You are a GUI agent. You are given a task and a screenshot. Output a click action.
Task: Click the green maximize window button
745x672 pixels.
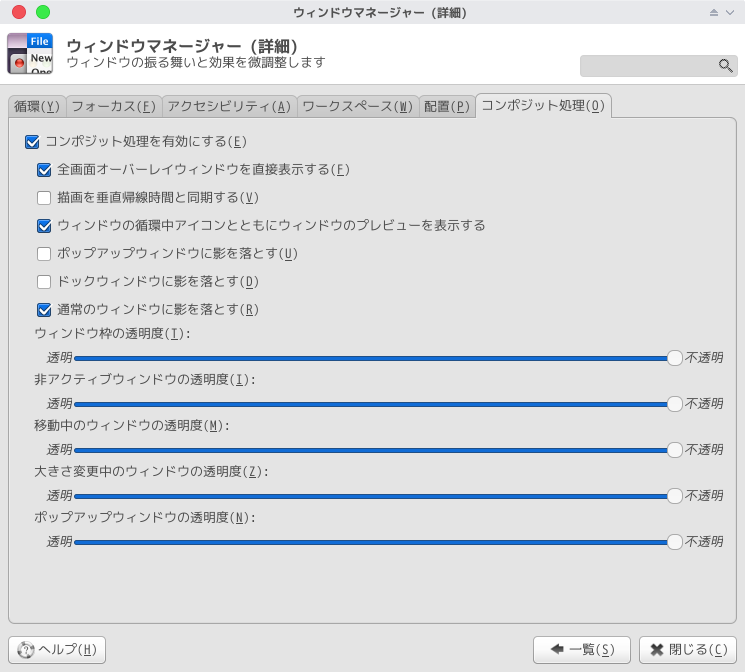(43, 12)
